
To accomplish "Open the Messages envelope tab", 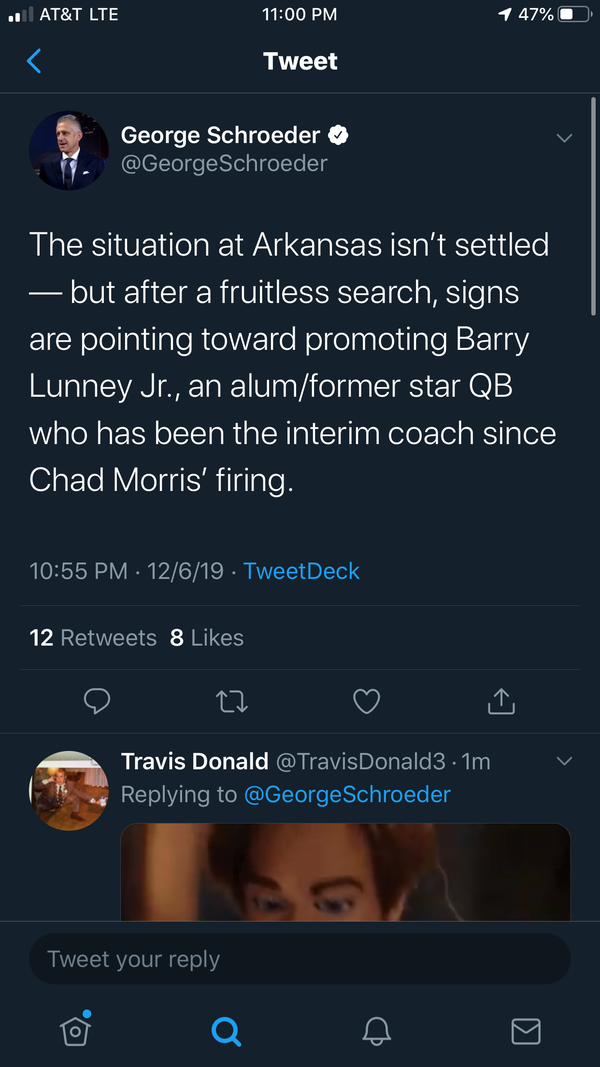I will tap(526, 1030).
